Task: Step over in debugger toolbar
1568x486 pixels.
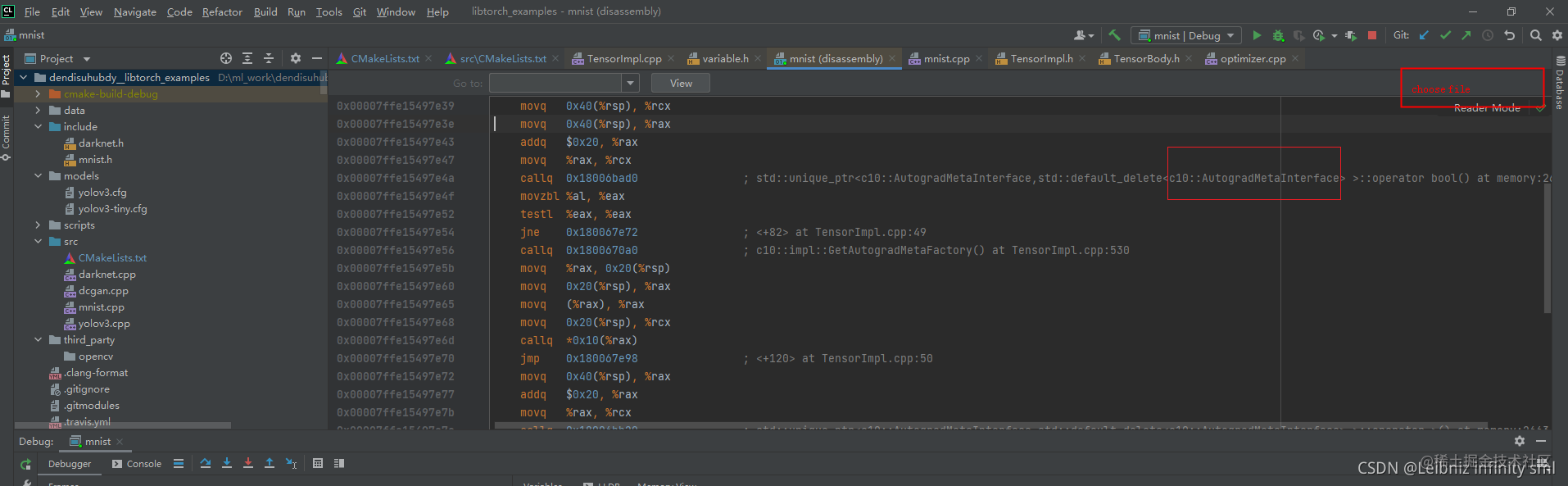Action: pos(206,463)
